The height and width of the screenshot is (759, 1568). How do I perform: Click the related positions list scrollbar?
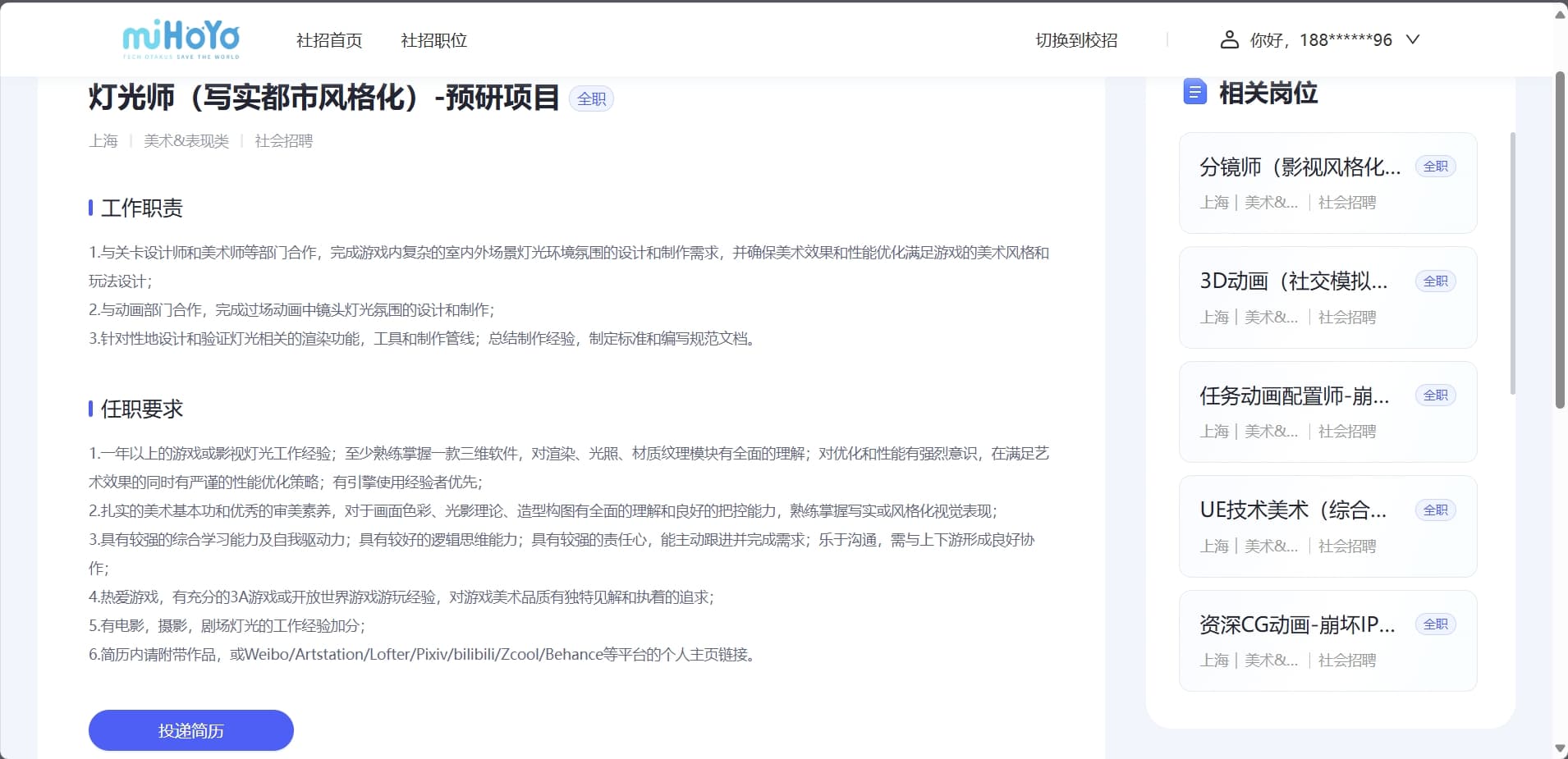click(1512, 263)
